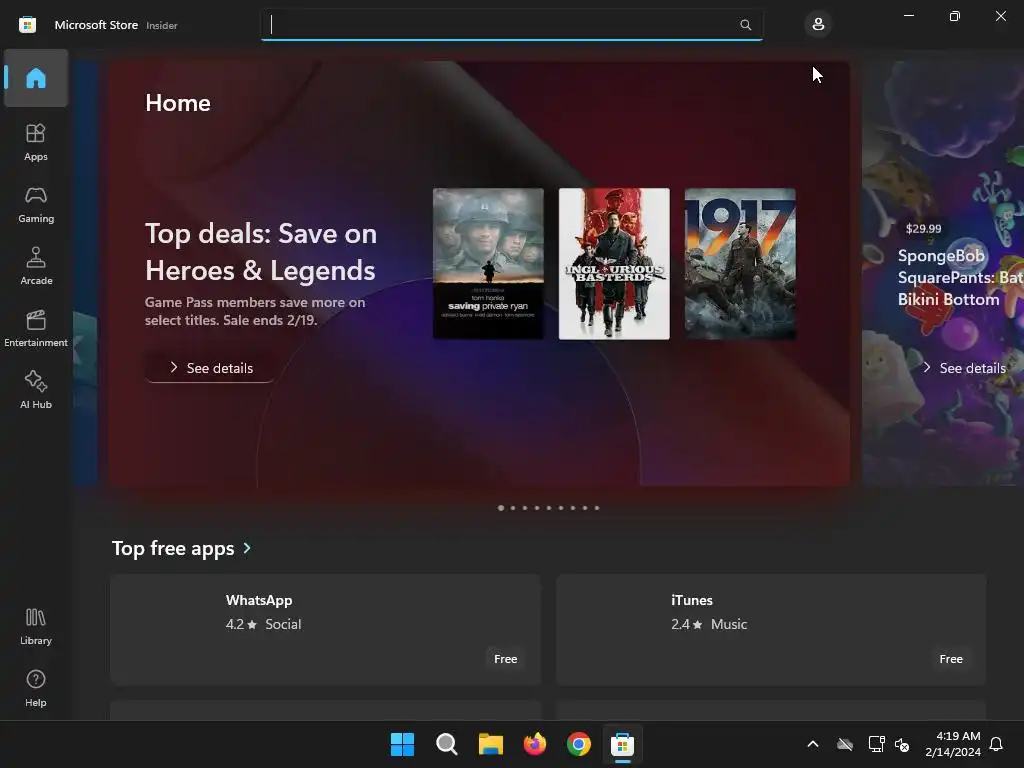Click the Insider label in the title bar

pyautogui.click(x=162, y=25)
